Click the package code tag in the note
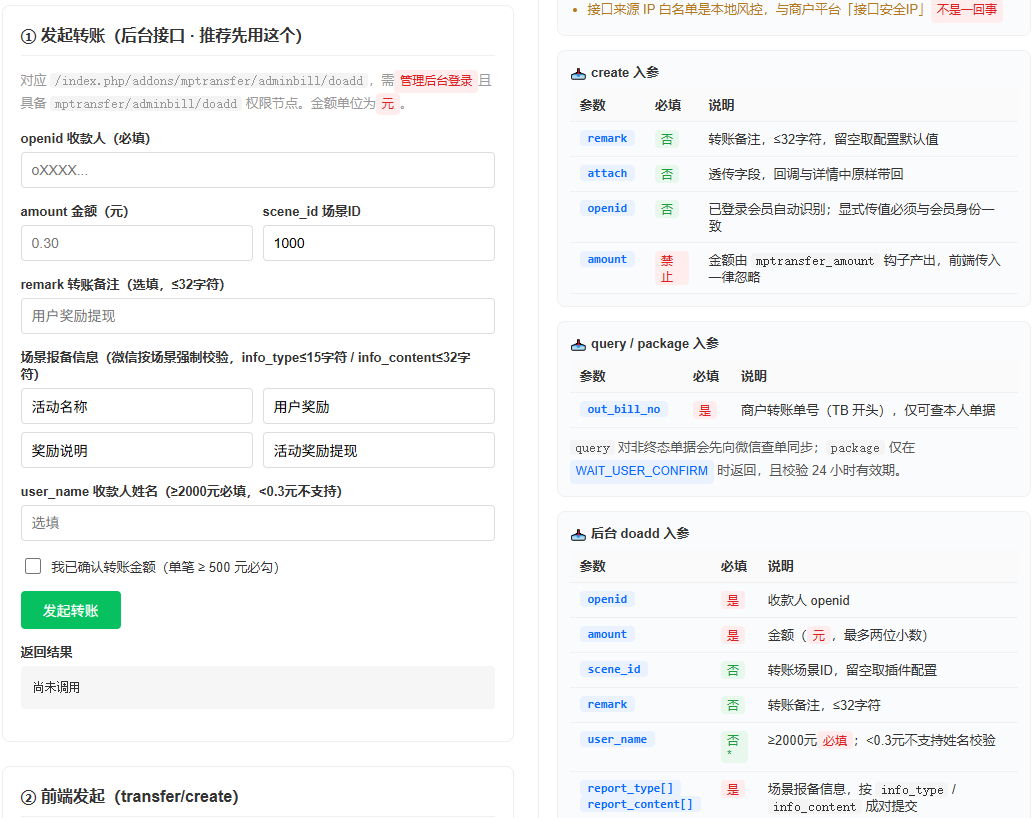The width and height of the screenshot is (1034, 818). pyautogui.click(x=855, y=449)
